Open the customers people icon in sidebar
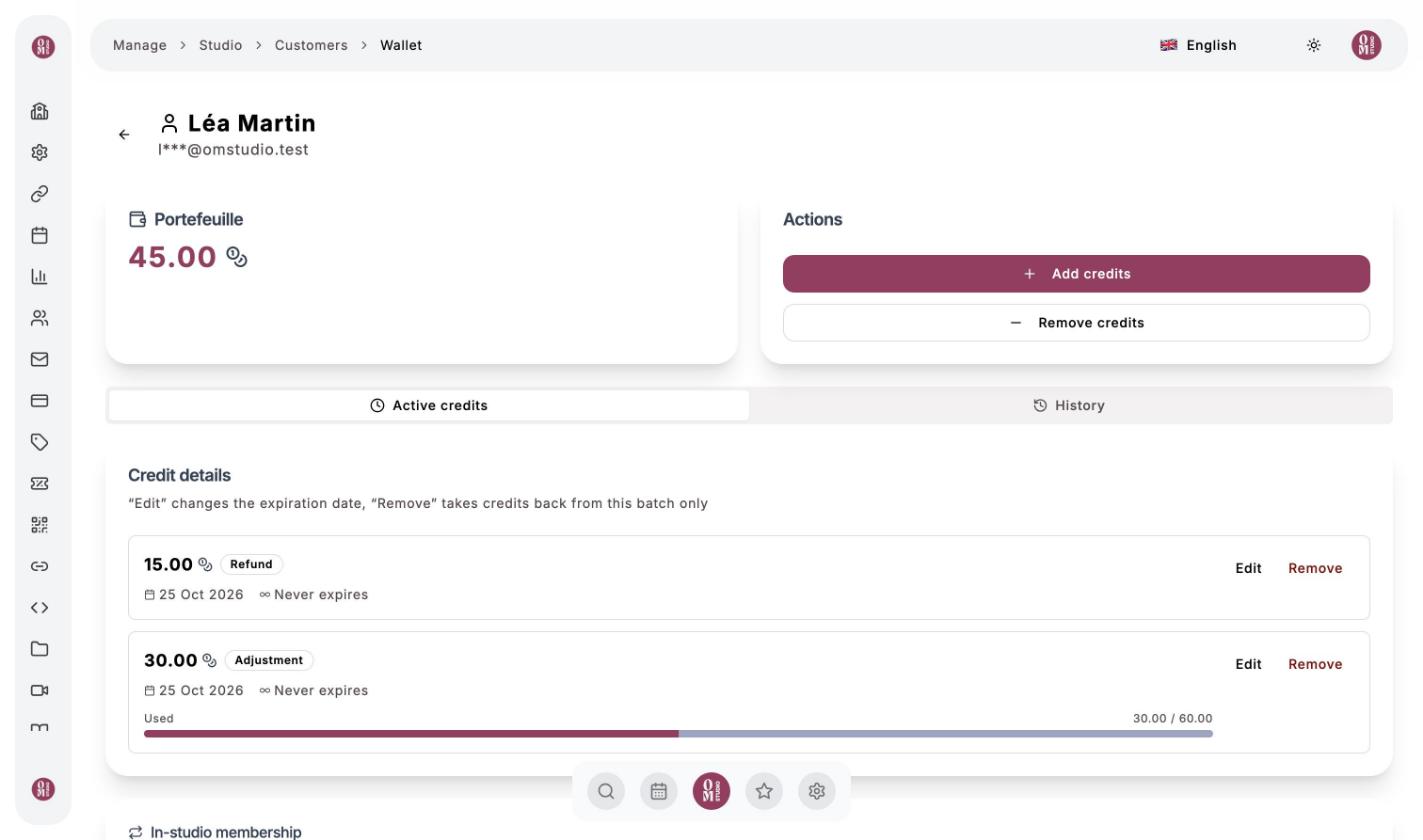 (40, 319)
